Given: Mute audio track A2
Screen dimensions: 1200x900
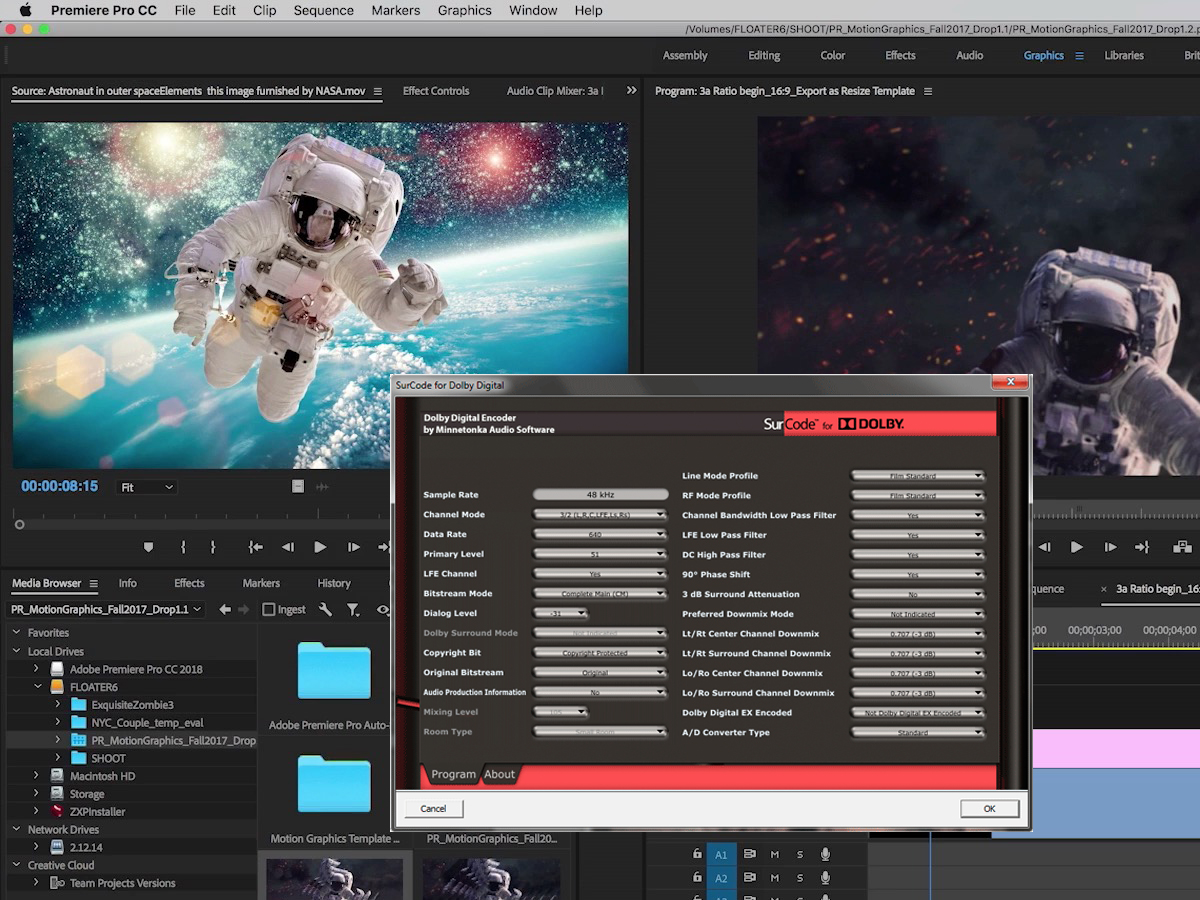Looking at the screenshot, I should click(775, 878).
